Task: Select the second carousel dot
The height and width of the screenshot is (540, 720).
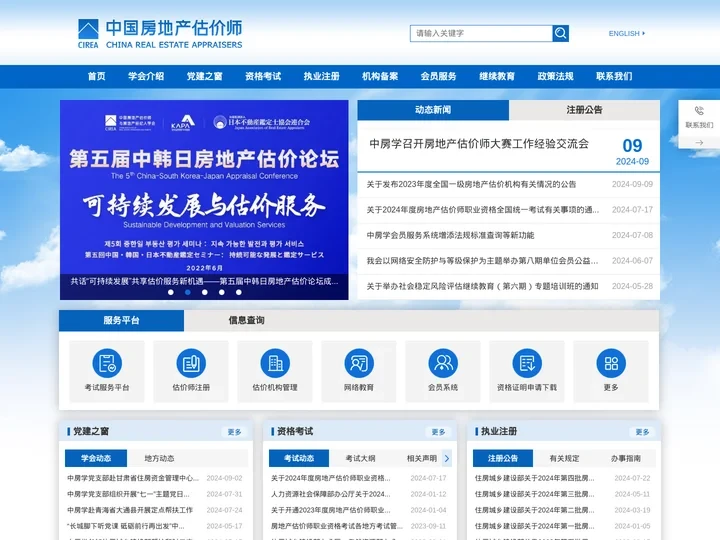Action: (188, 292)
